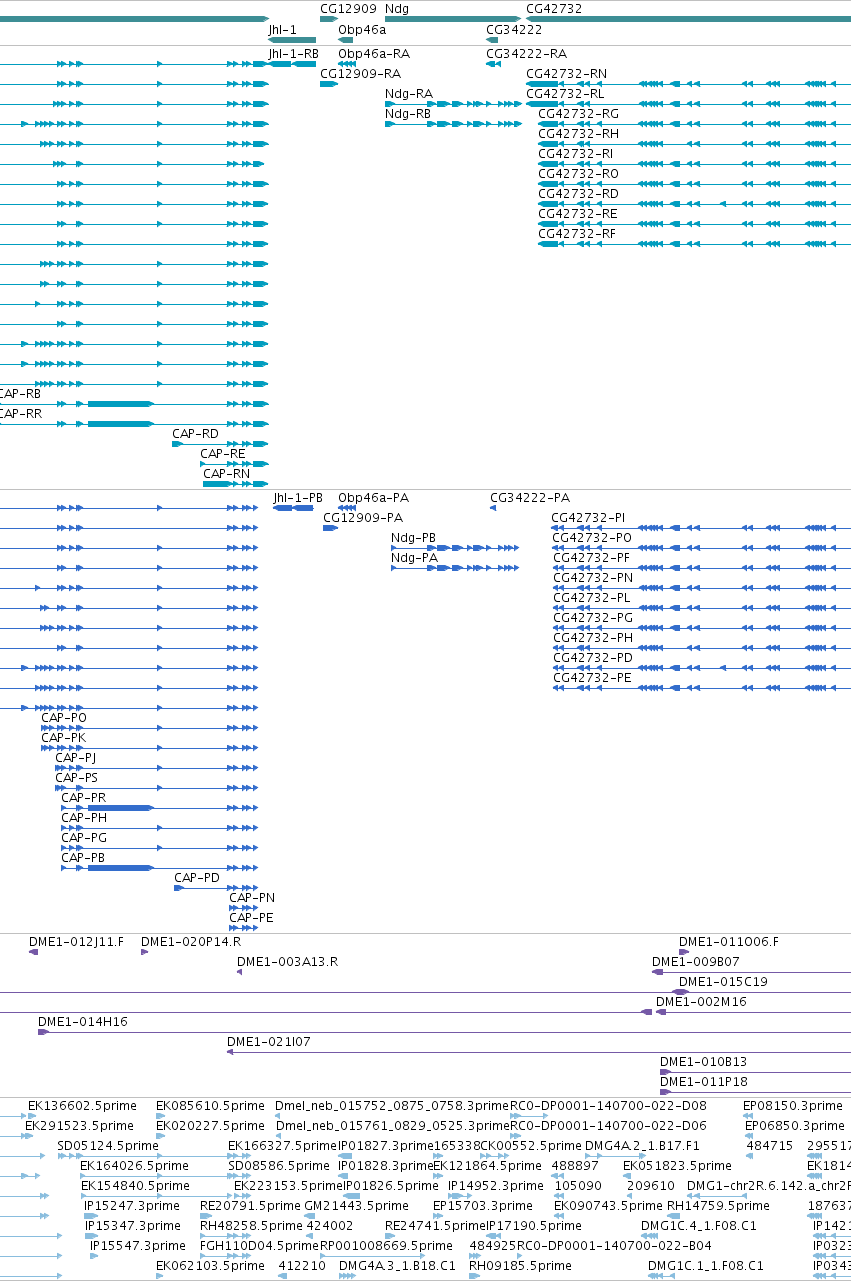Select transcript CG42732-RL

point(565,93)
